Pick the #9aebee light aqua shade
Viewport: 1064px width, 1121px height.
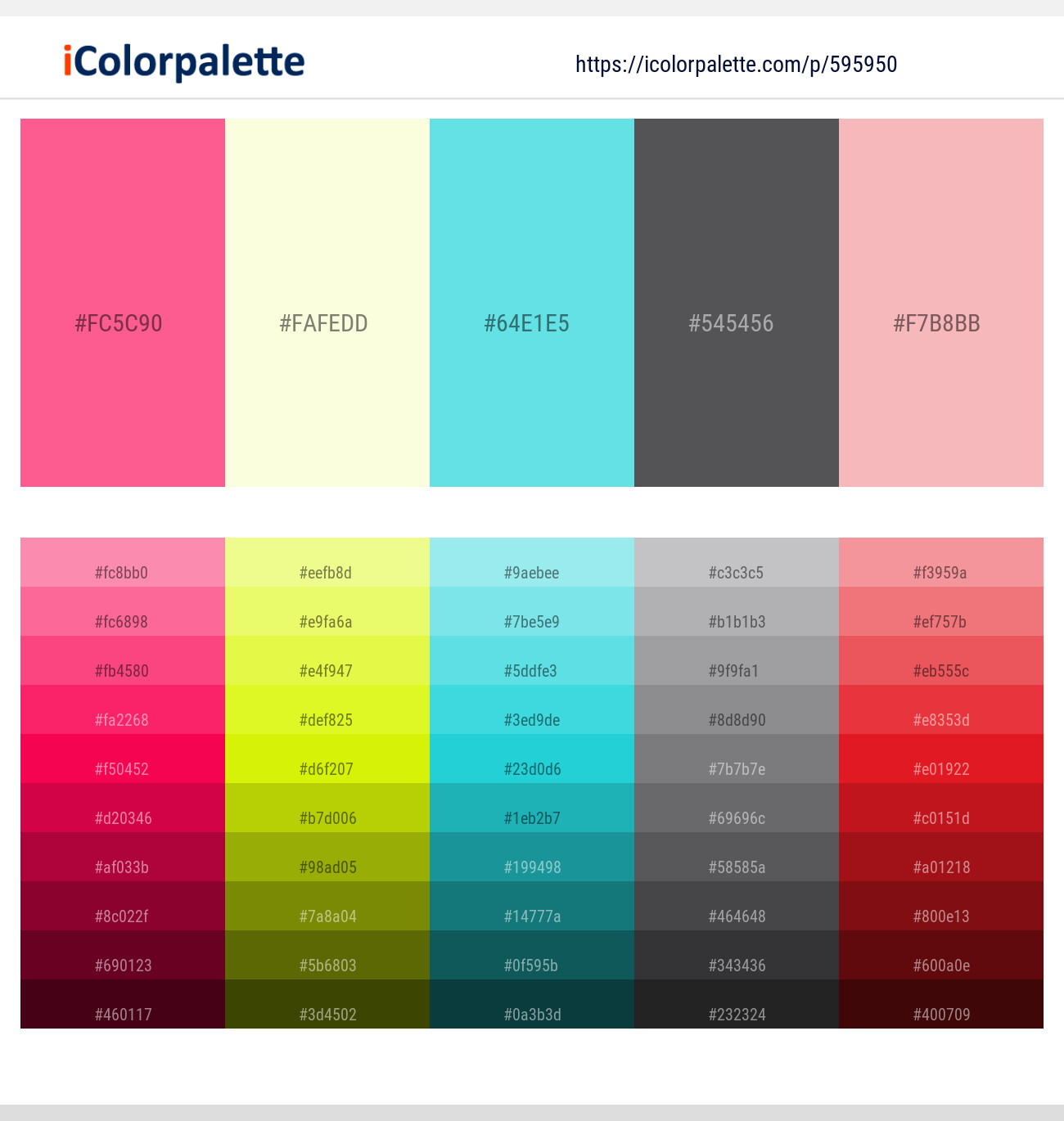tap(532, 562)
